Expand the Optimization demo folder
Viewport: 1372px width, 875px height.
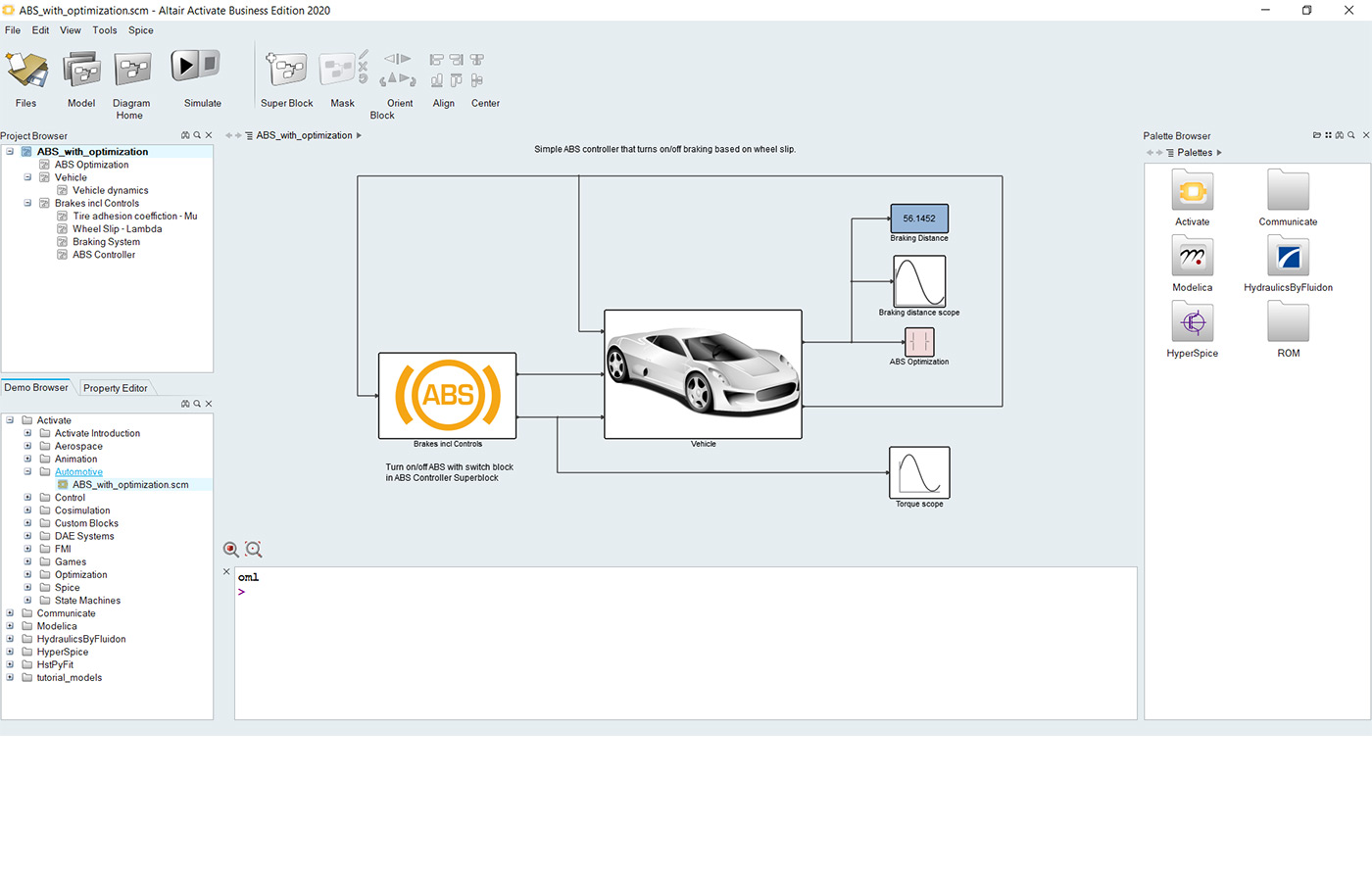click(x=27, y=574)
